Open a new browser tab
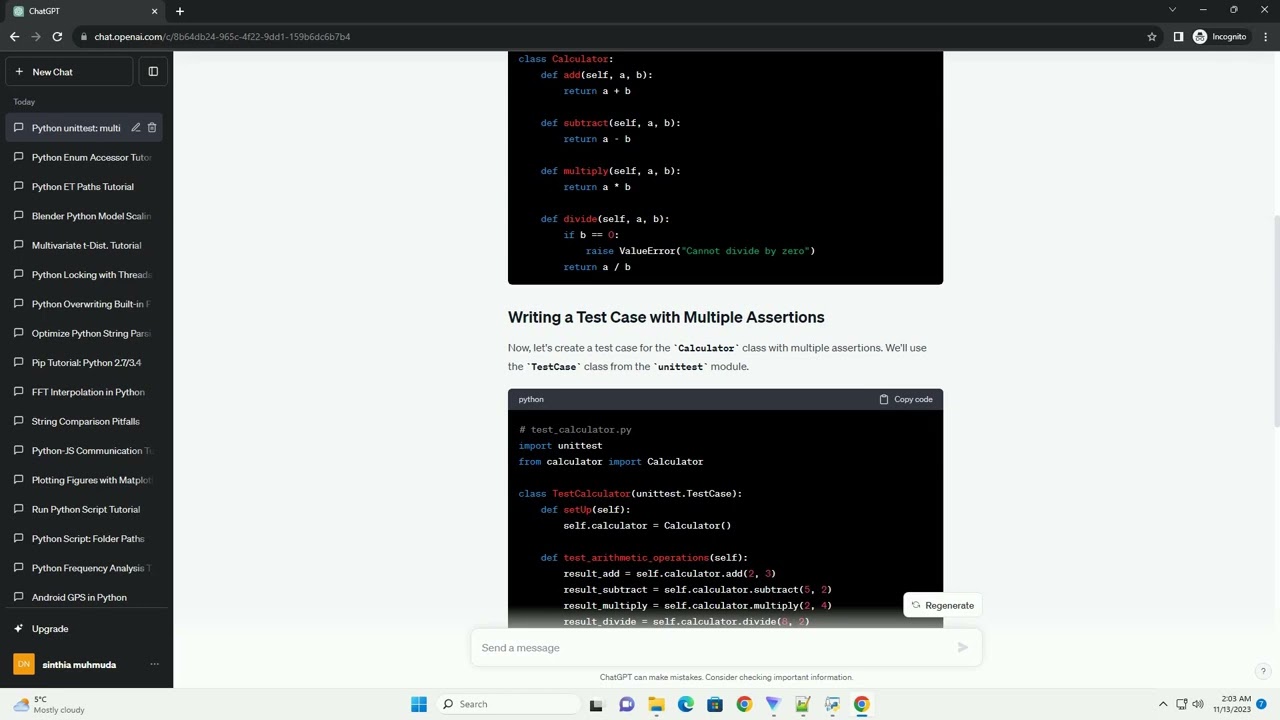The width and height of the screenshot is (1280, 720). [x=180, y=11]
